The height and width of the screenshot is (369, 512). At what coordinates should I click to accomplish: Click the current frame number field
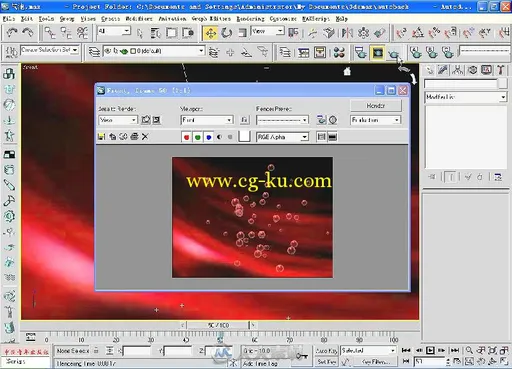coord(429,361)
